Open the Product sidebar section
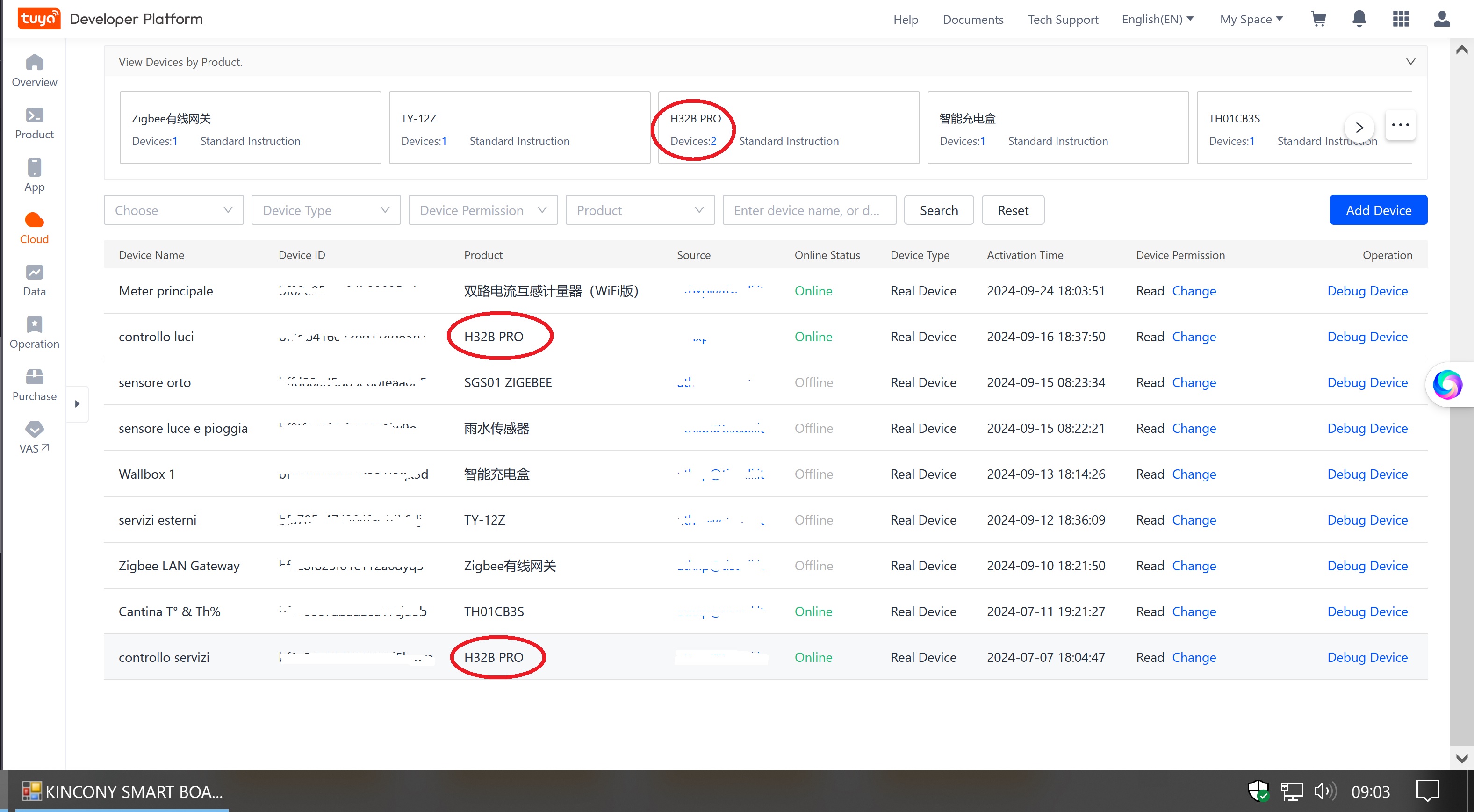 [34, 122]
